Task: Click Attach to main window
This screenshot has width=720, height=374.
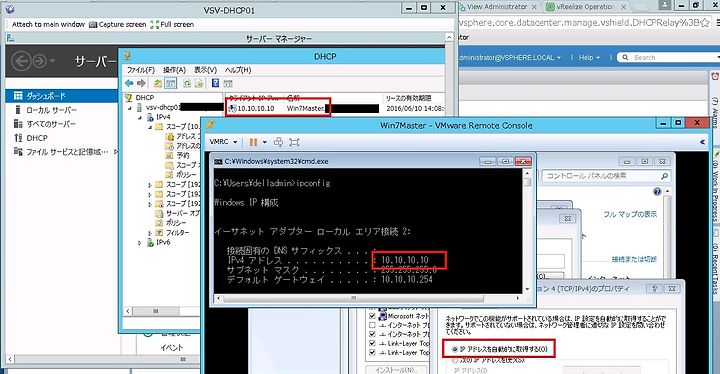Action: point(48,24)
